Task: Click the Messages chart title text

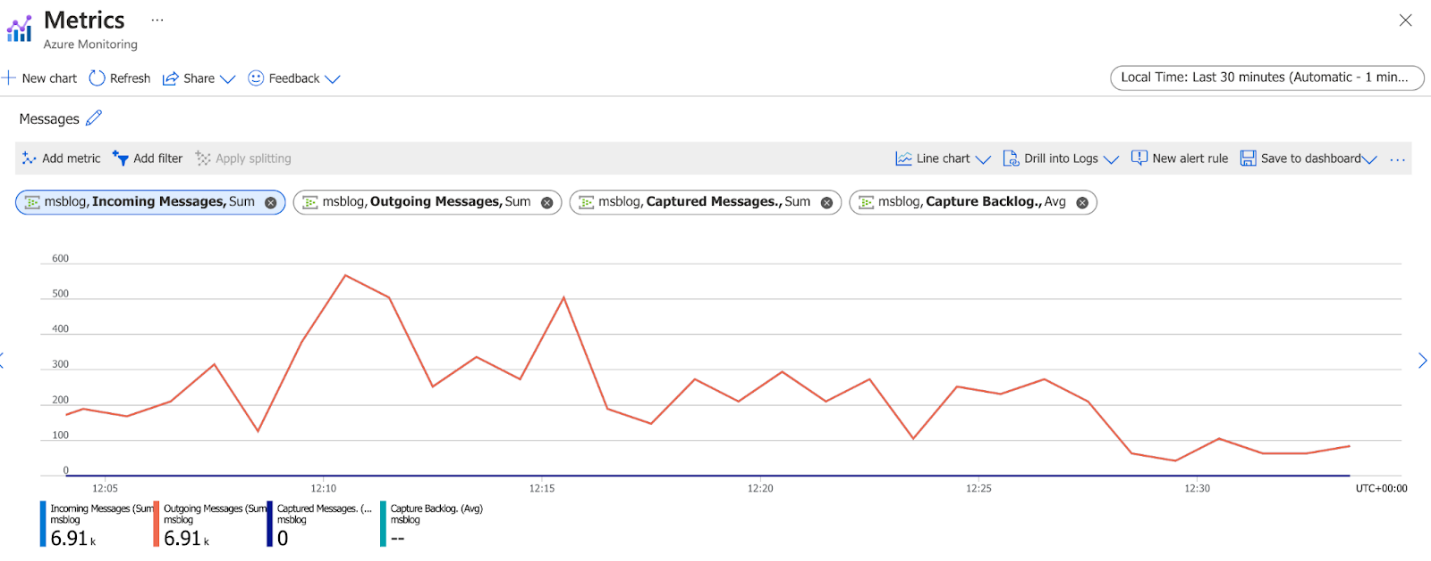Action: (x=49, y=119)
